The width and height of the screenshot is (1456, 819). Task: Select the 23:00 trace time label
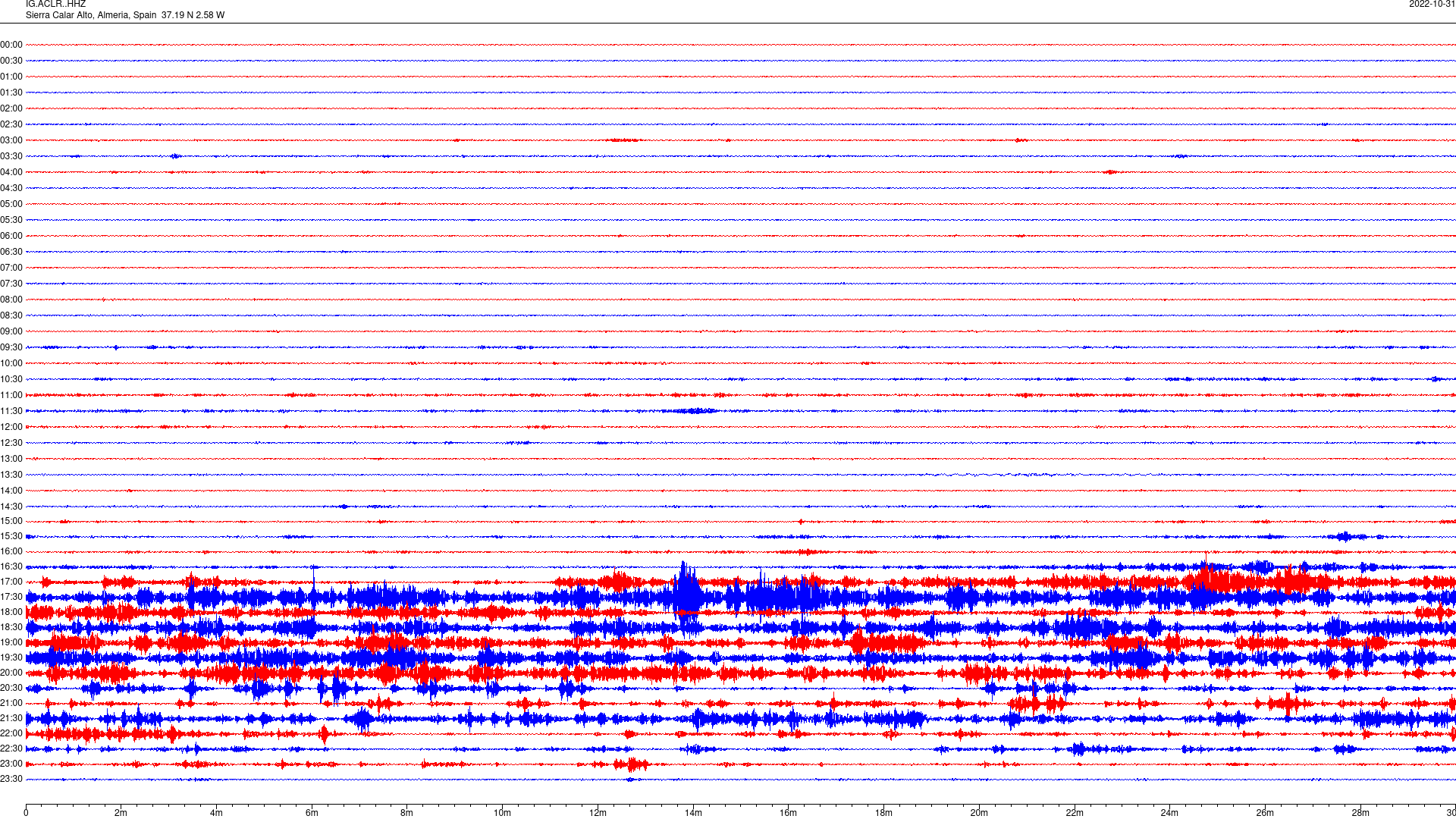pos(11,764)
